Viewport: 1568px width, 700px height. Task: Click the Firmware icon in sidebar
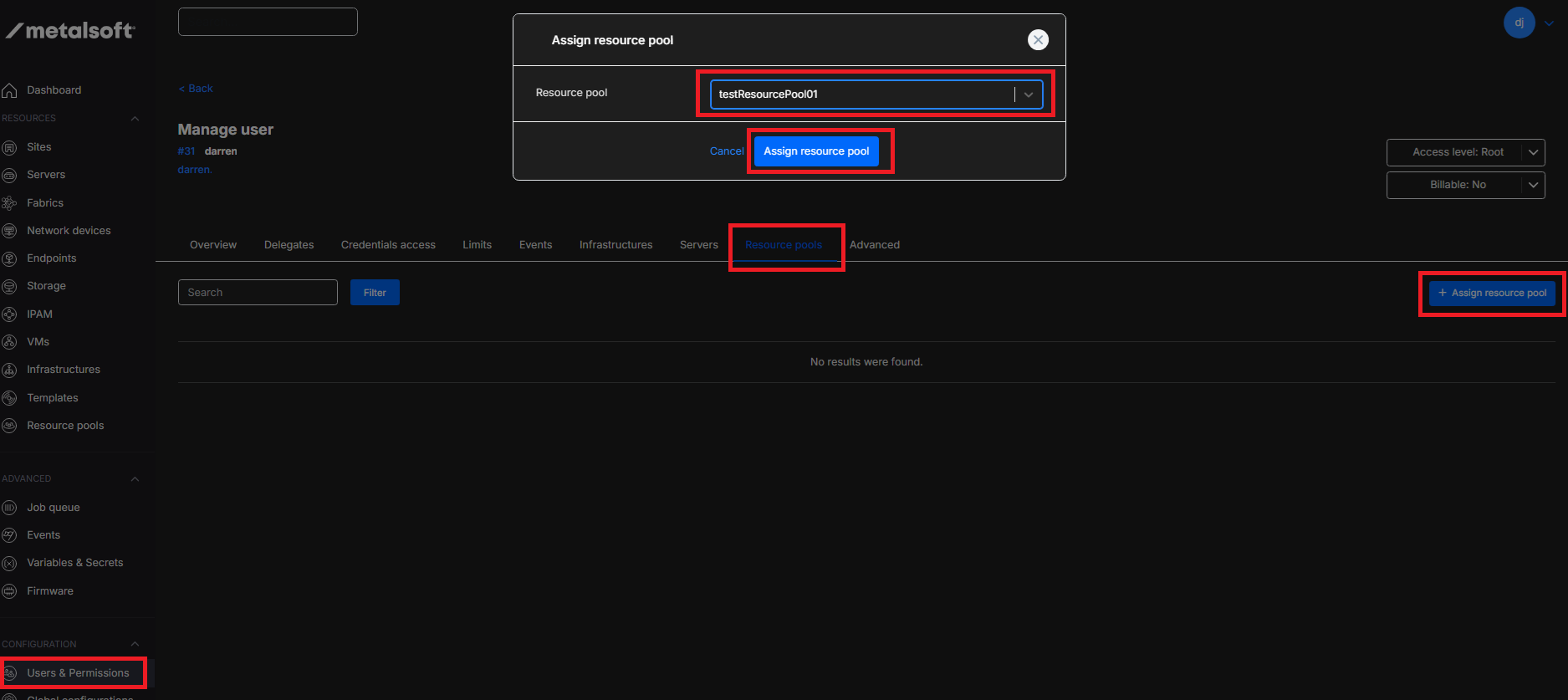[10, 591]
